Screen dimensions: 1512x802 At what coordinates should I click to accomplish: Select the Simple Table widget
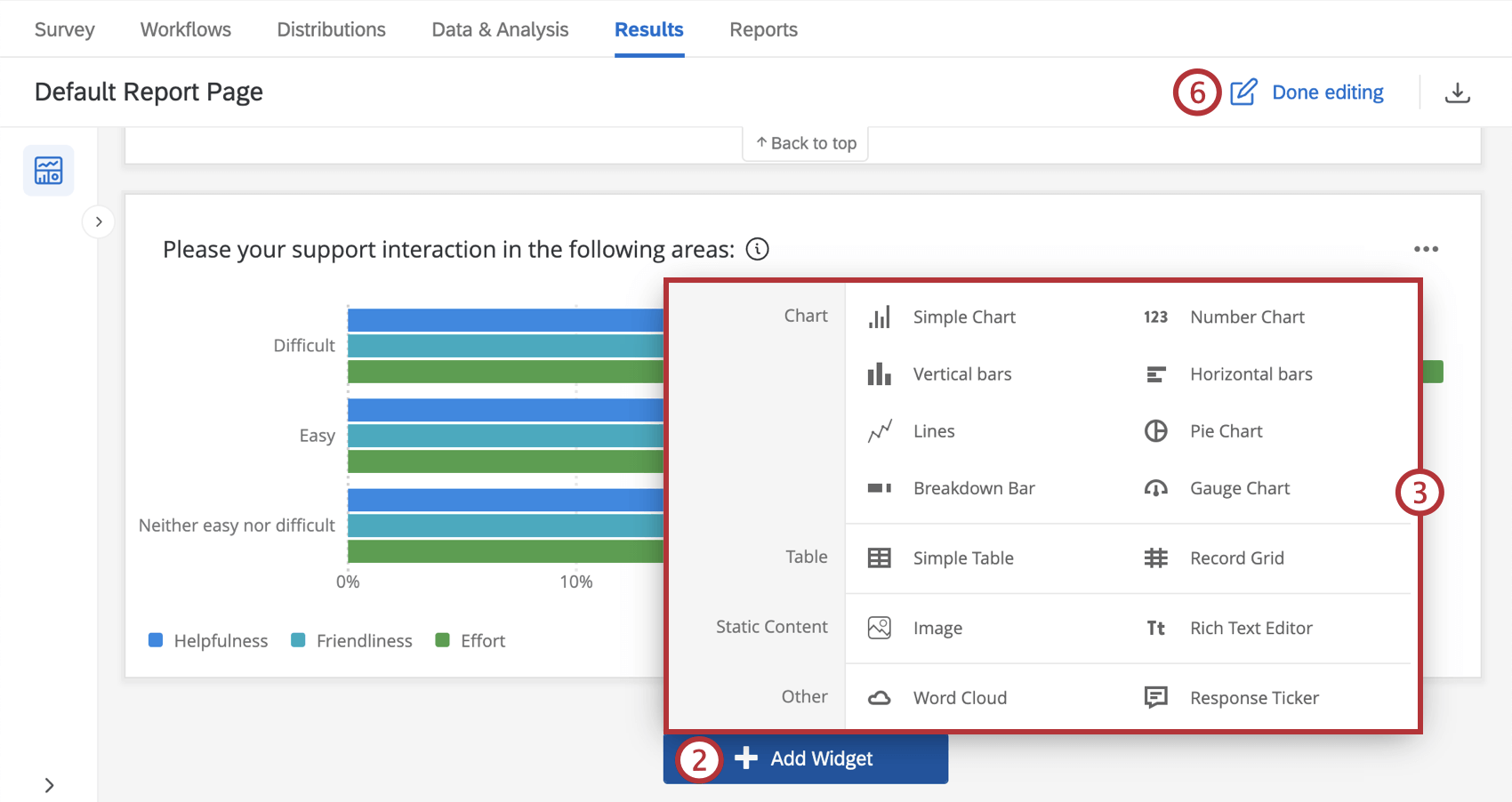(x=962, y=557)
